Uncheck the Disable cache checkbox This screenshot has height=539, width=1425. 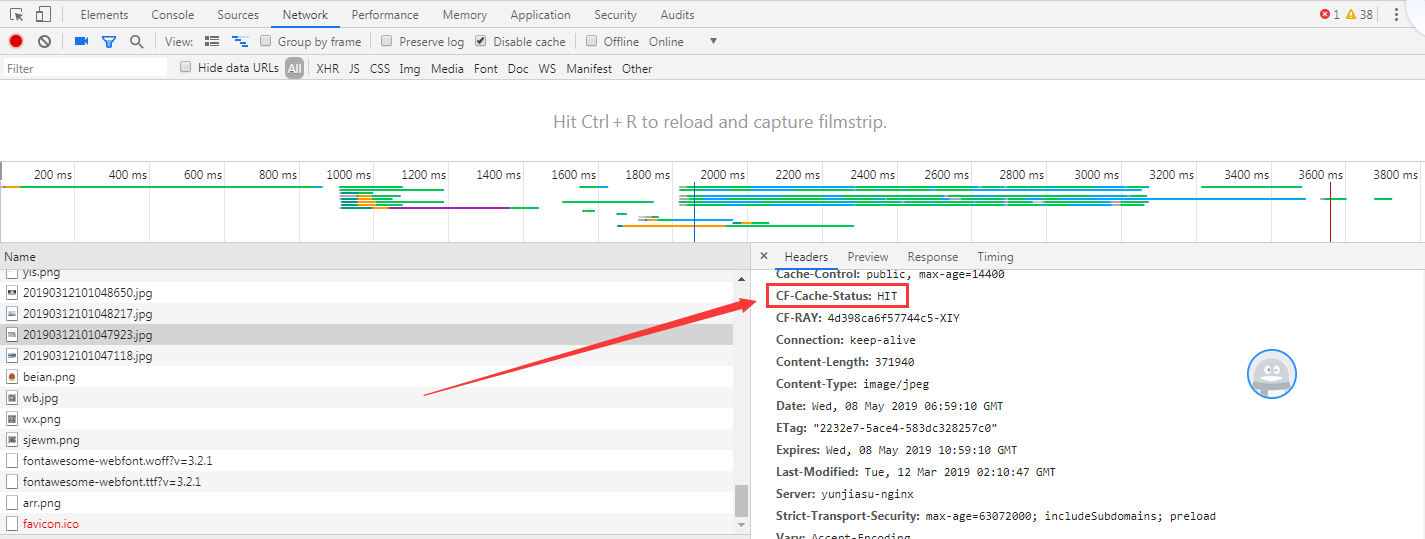[x=481, y=41]
